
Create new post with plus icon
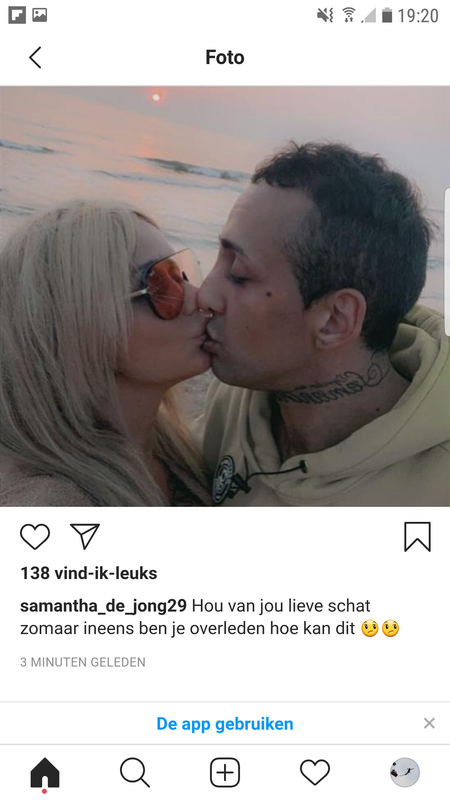225,772
